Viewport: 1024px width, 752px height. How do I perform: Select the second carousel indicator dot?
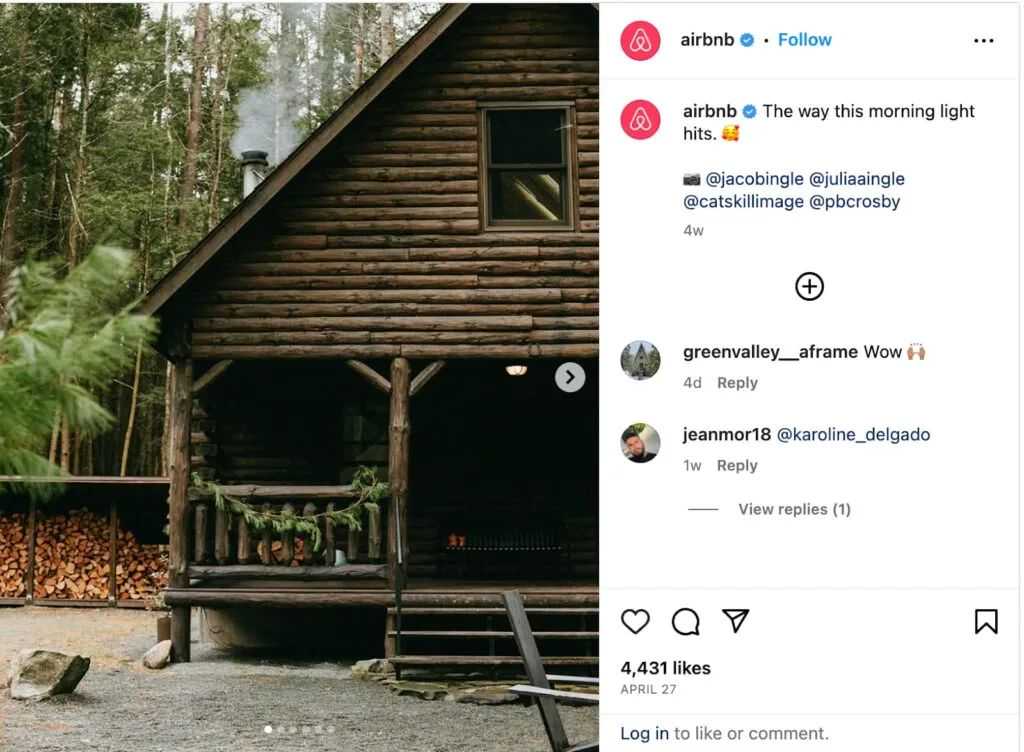(x=280, y=729)
